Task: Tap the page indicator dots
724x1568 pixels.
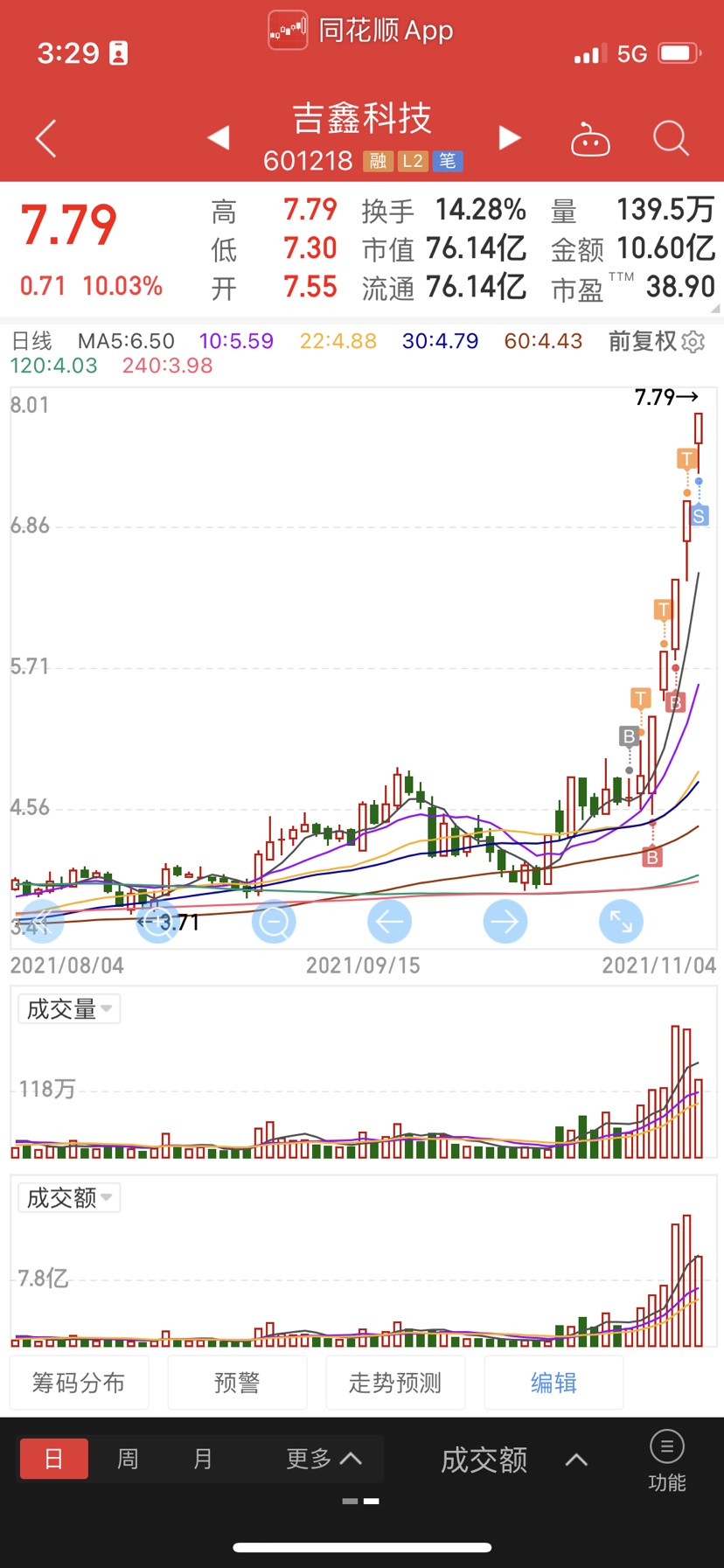Action: point(361,1501)
